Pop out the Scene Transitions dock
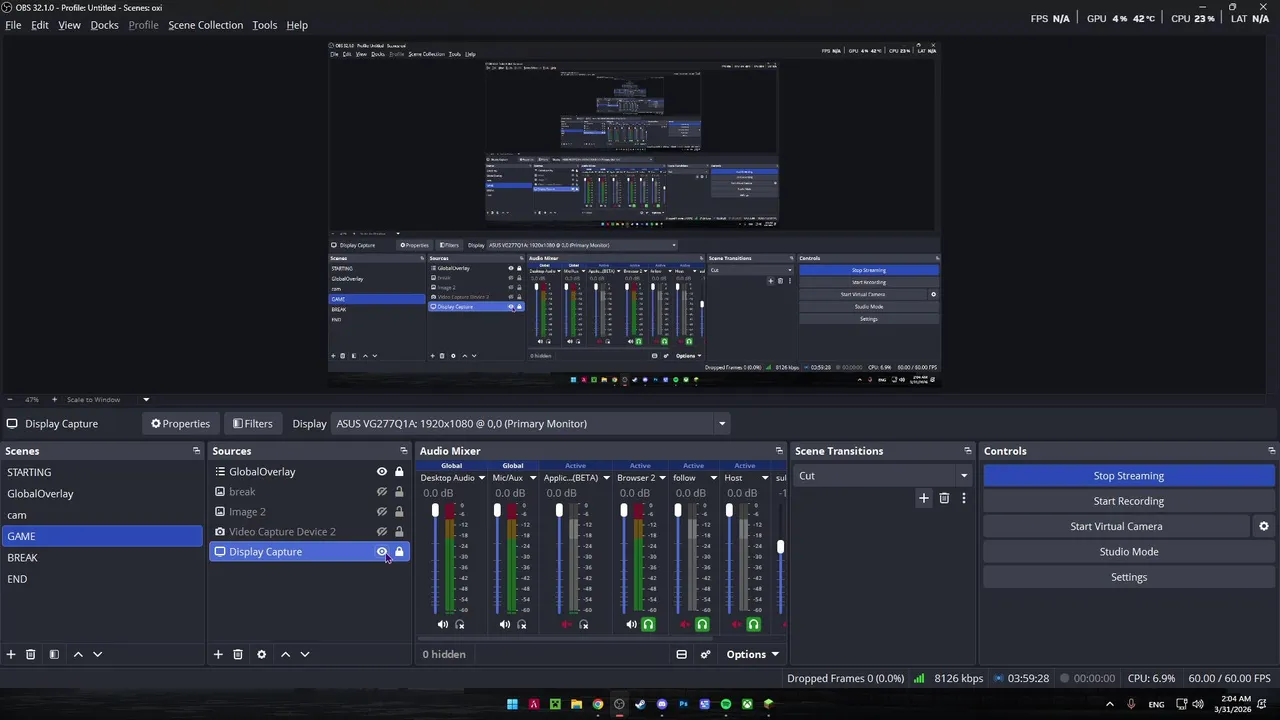This screenshot has height=720, width=1280. pyautogui.click(x=967, y=451)
